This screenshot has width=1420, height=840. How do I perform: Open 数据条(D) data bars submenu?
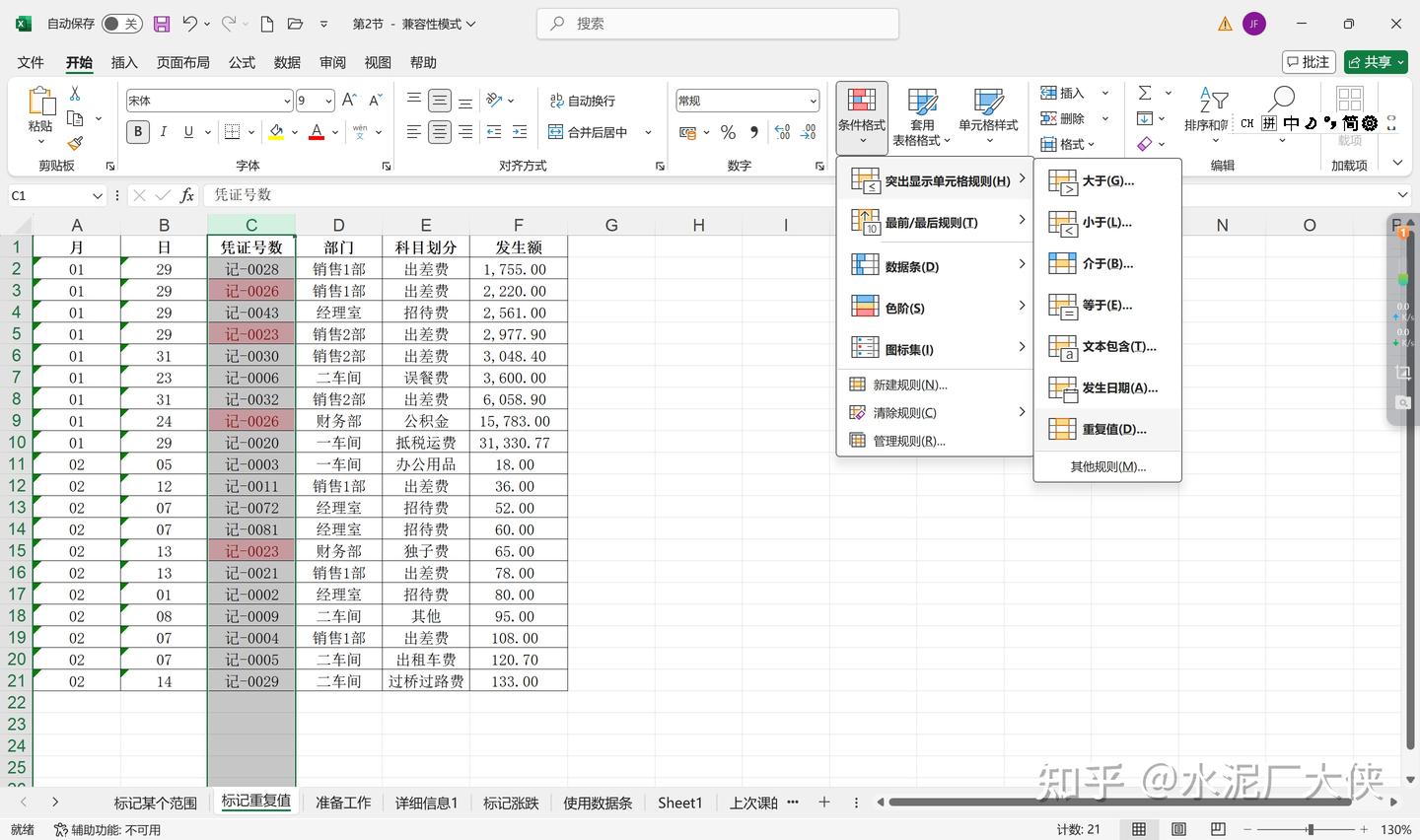point(934,266)
